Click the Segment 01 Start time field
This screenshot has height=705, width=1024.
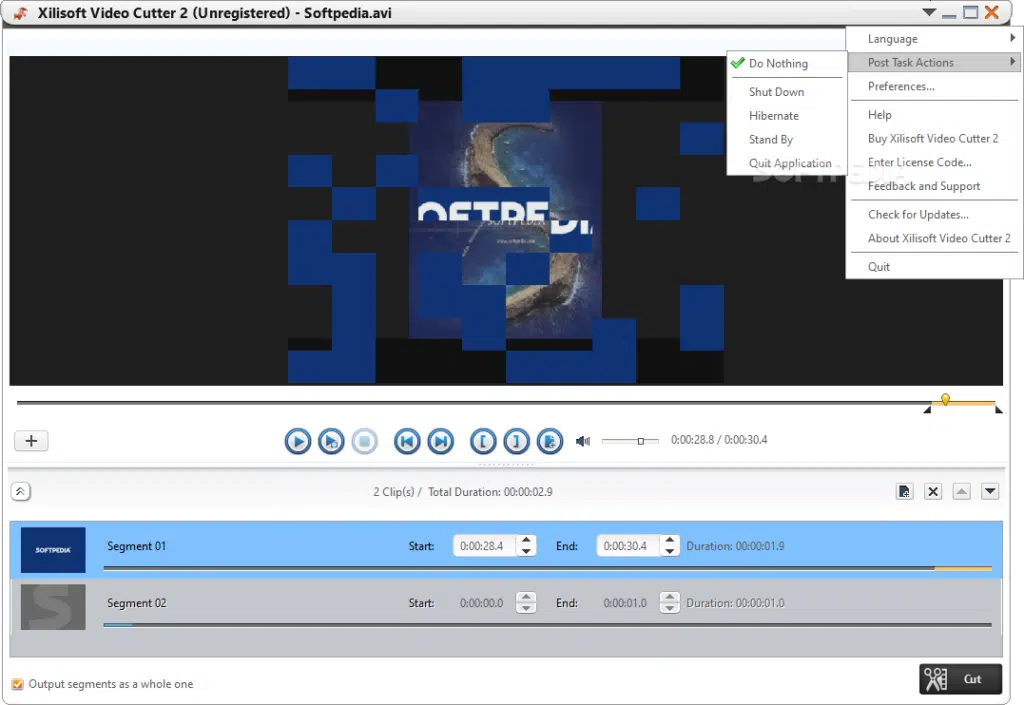tap(484, 546)
